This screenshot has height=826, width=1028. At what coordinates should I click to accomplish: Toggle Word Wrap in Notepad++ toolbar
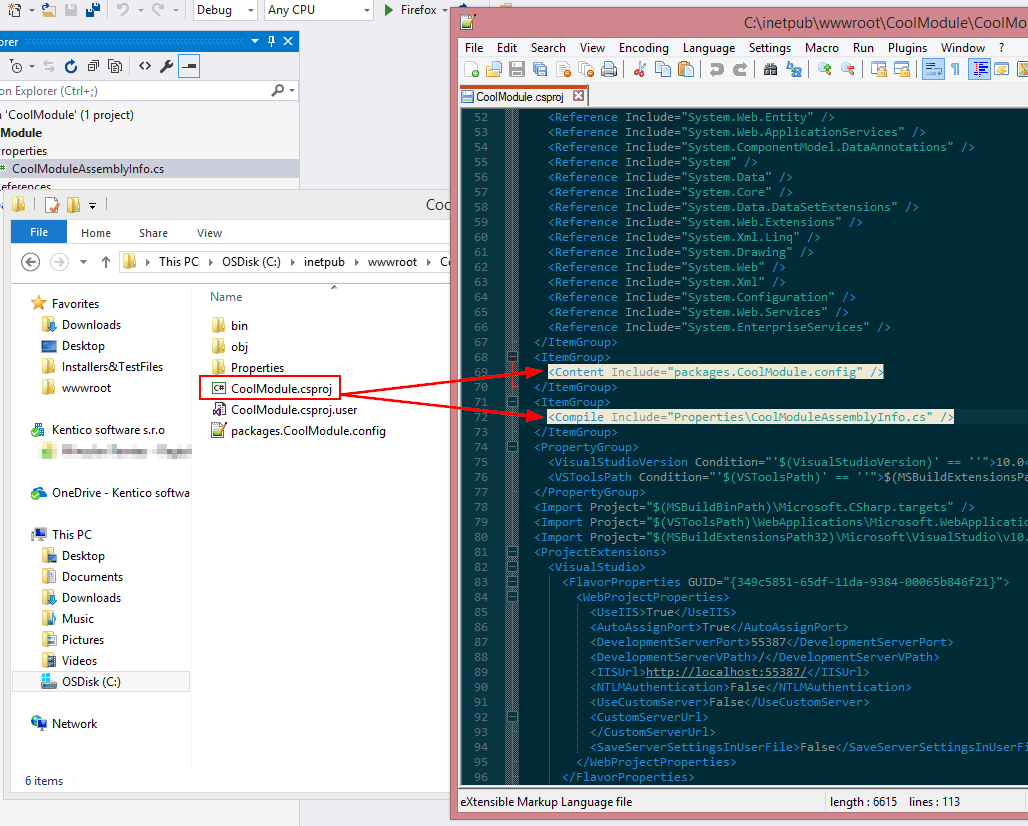click(933, 69)
